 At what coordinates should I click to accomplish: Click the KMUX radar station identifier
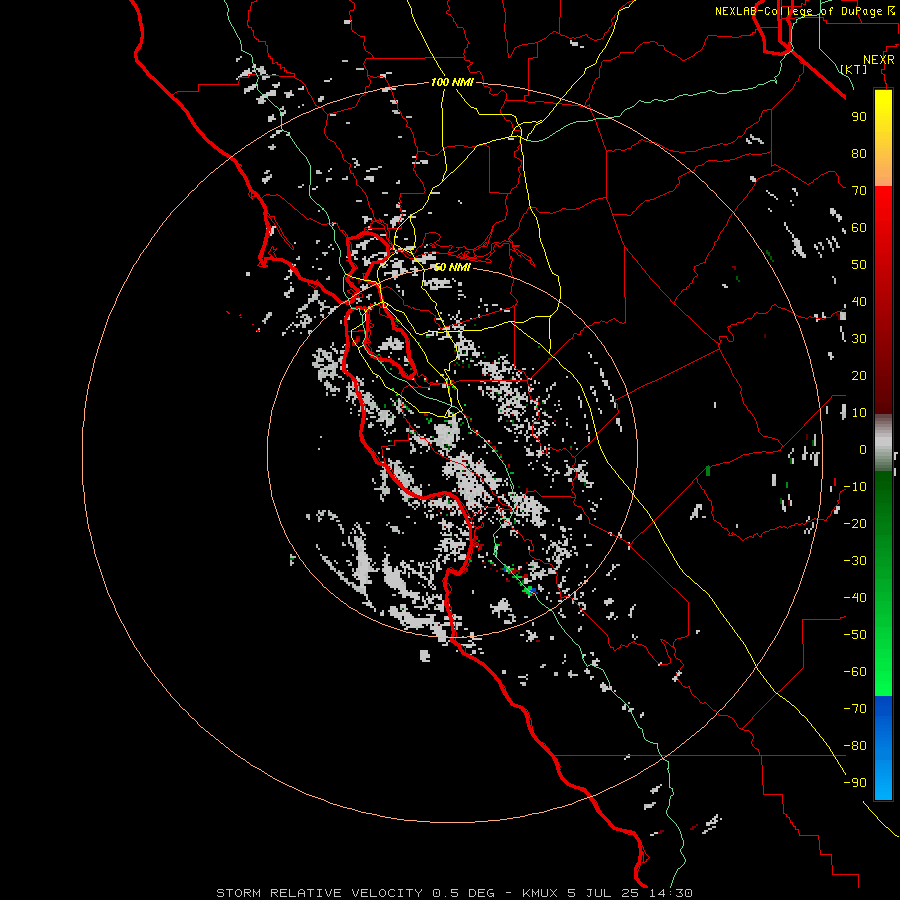click(540, 893)
